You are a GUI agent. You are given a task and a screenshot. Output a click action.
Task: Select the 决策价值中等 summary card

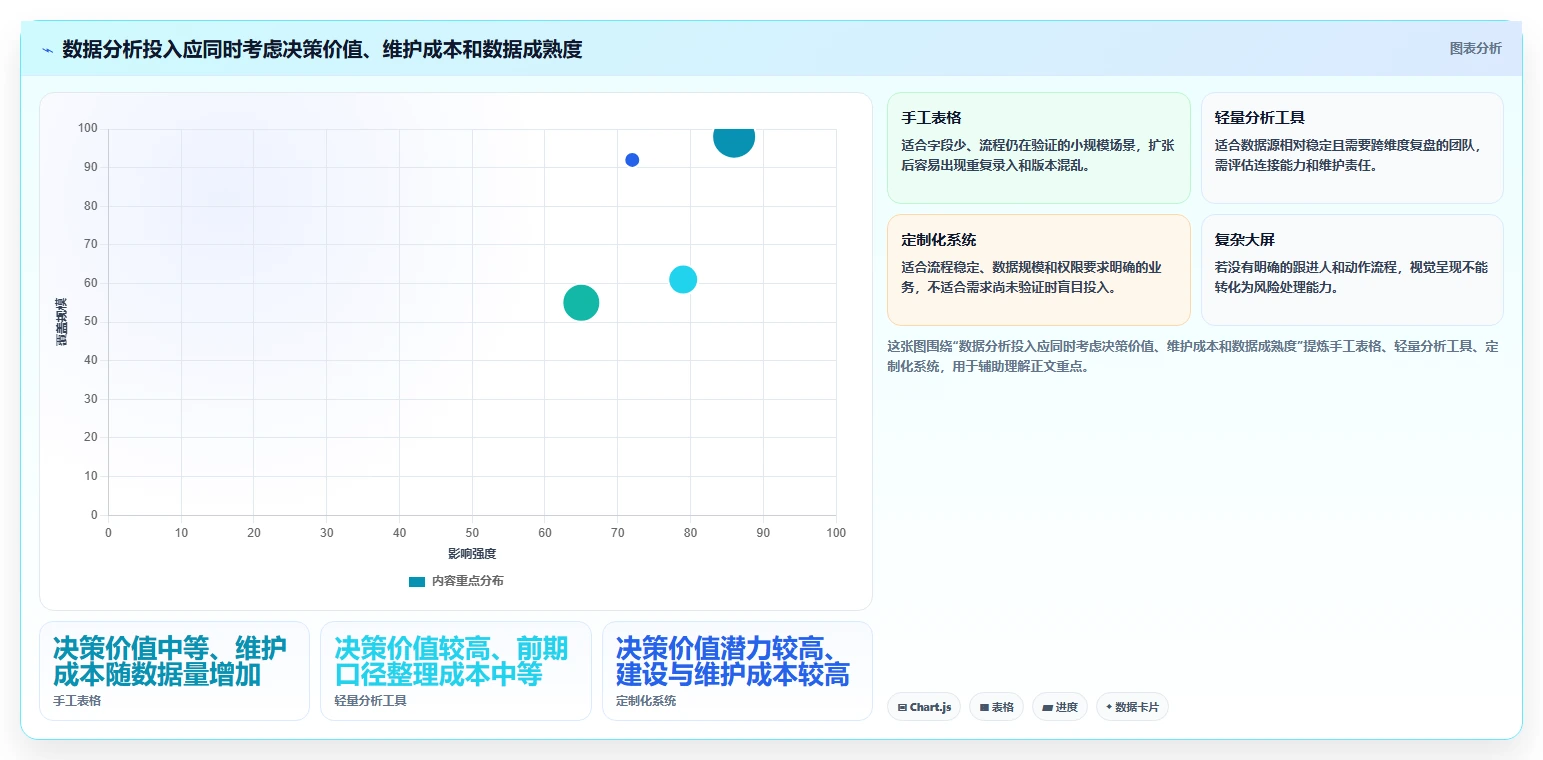pyautogui.click(x=174, y=671)
